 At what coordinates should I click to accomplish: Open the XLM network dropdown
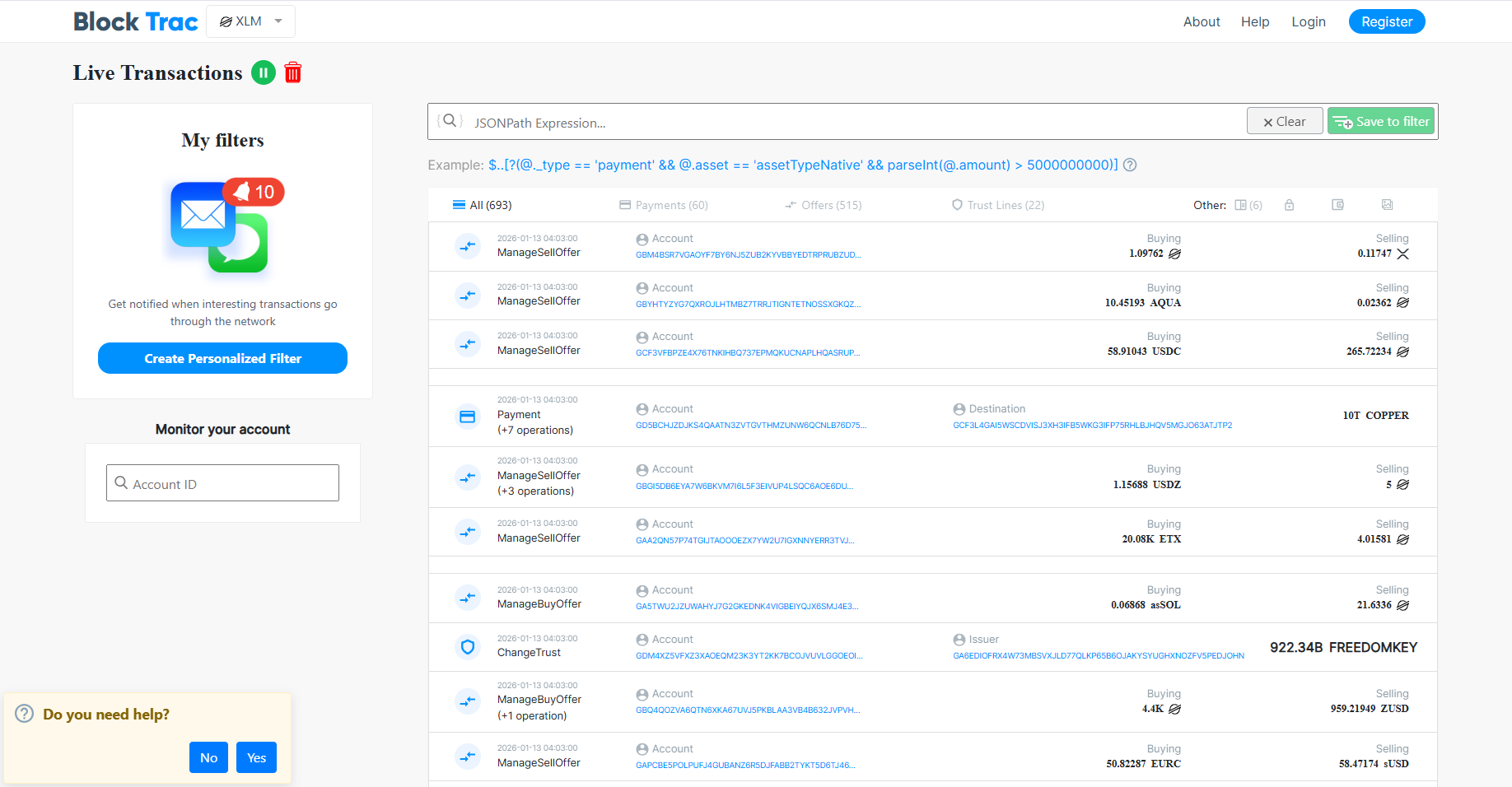pyautogui.click(x=250, y=21)
